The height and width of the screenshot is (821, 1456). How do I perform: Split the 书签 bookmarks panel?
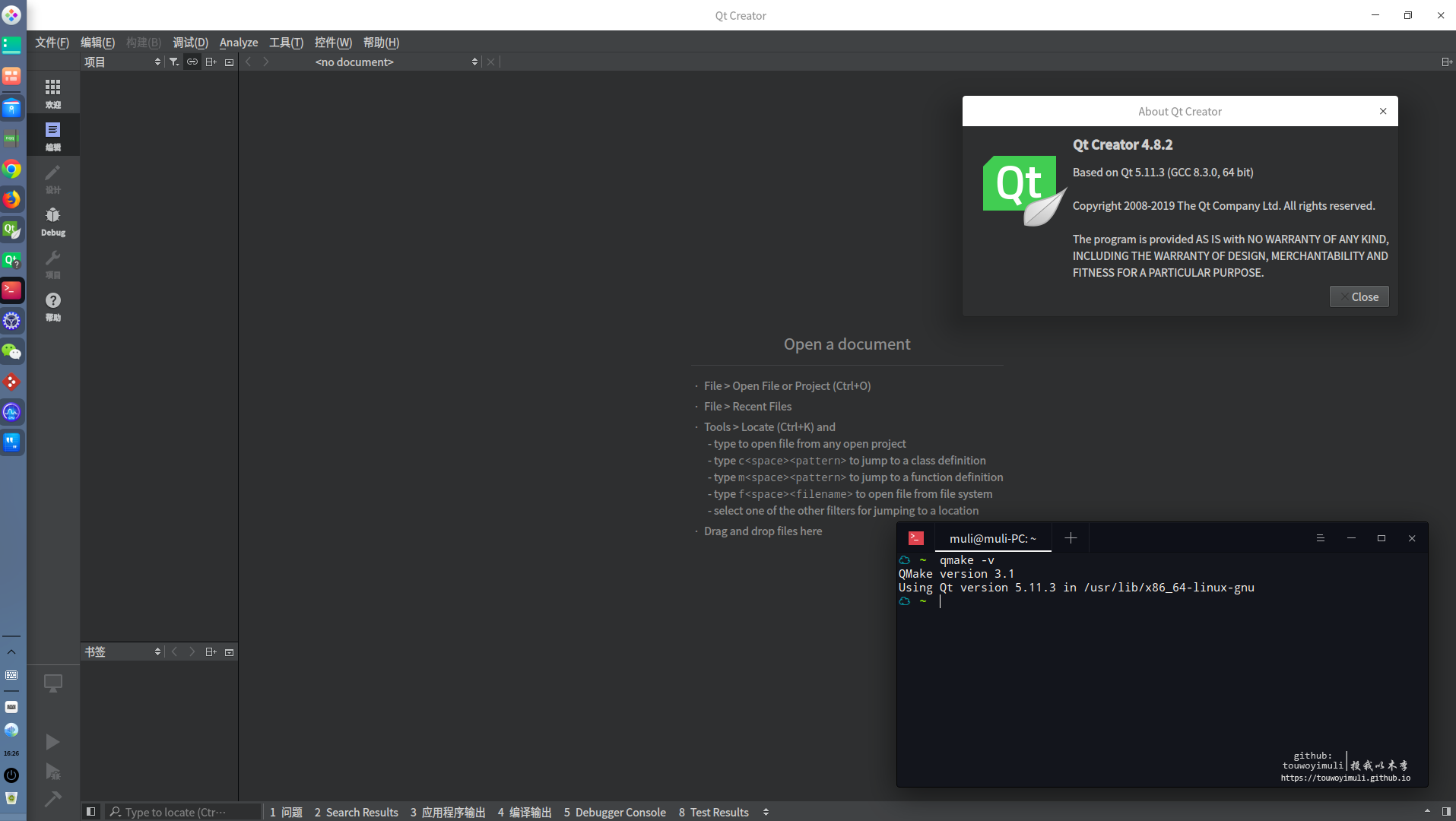pos(211,651)
